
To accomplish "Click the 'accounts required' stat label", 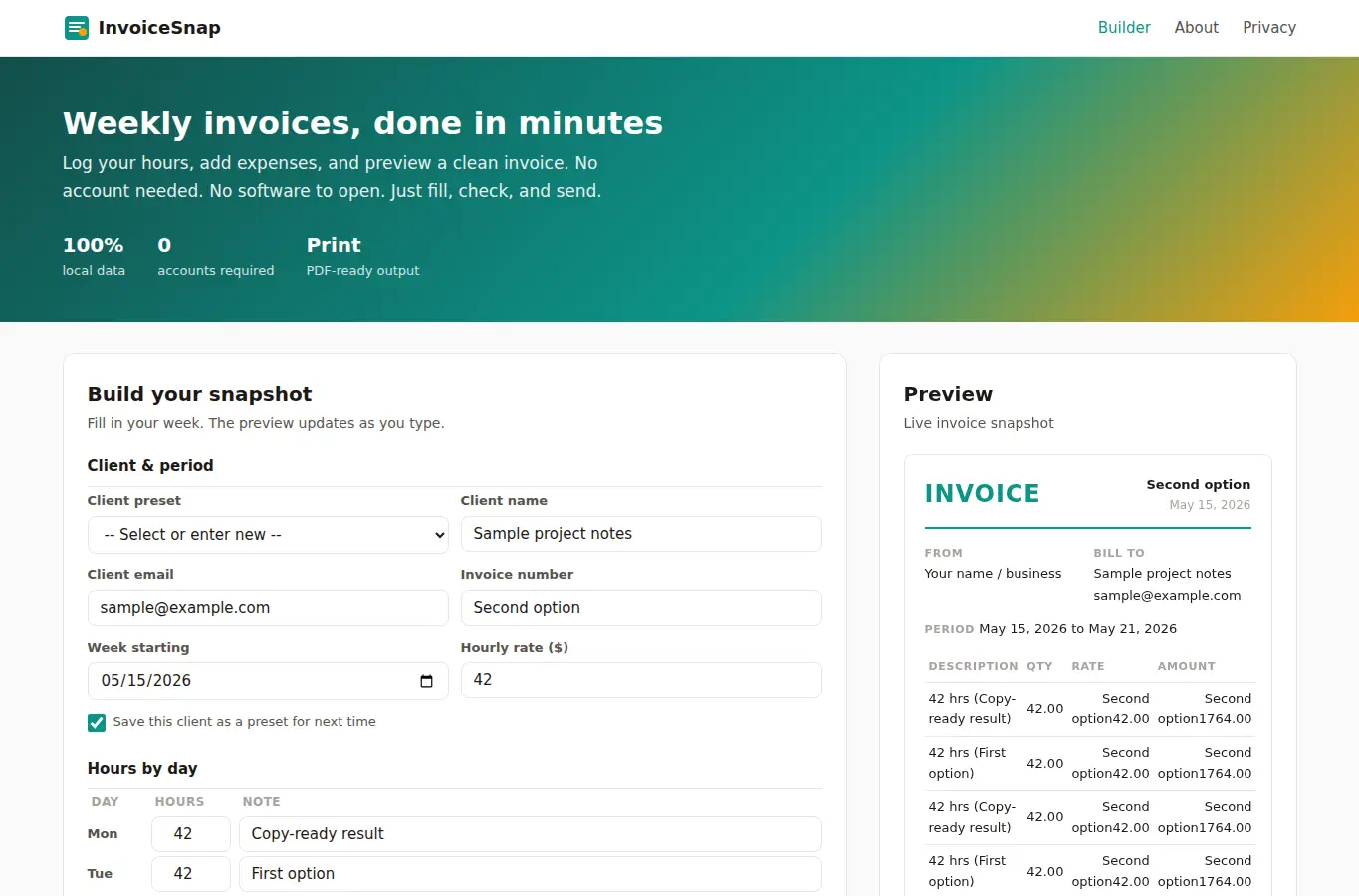I will click(x=216, y=270).
